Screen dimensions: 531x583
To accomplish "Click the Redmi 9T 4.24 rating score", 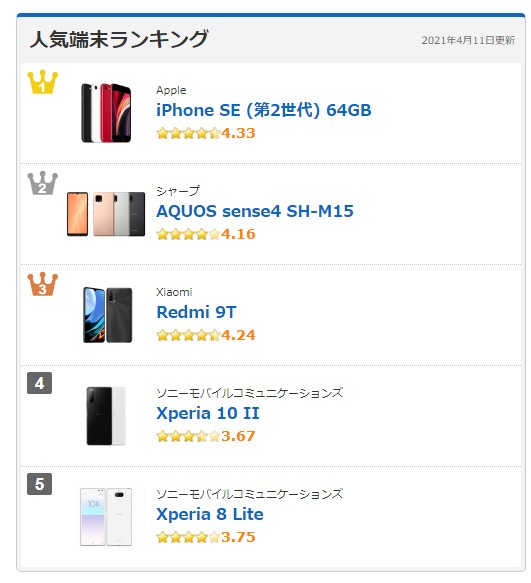I will pos(238,335).
